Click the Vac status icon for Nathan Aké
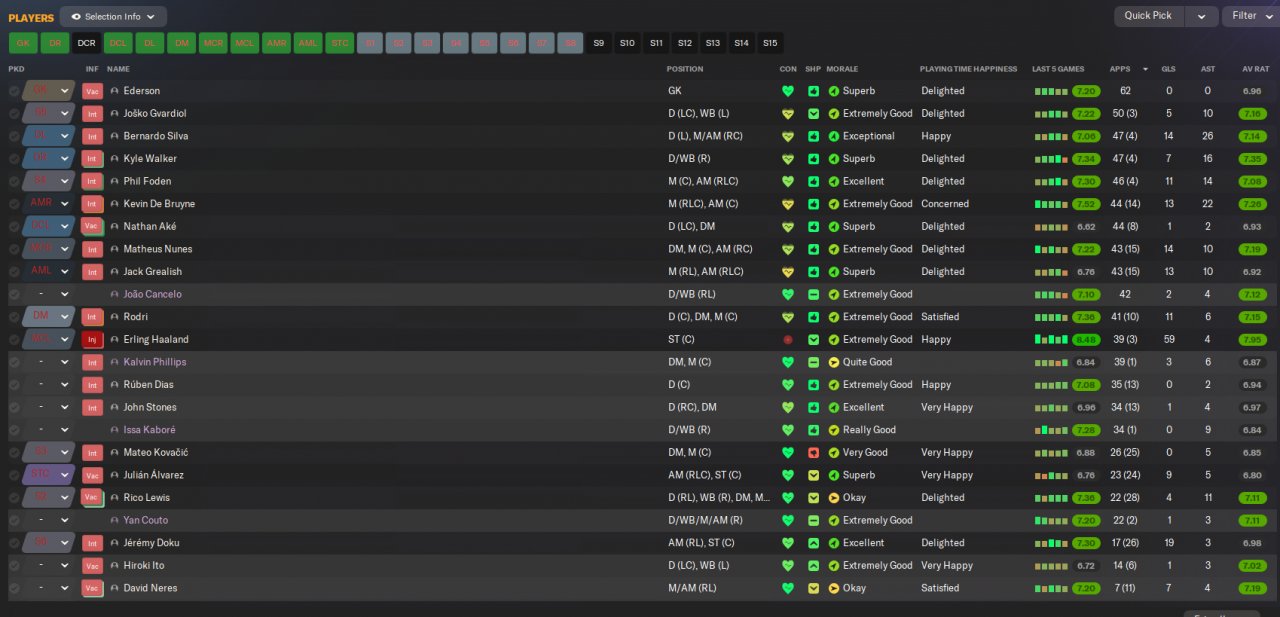The height and width of the screenshot is (617, 1280). 92,227
